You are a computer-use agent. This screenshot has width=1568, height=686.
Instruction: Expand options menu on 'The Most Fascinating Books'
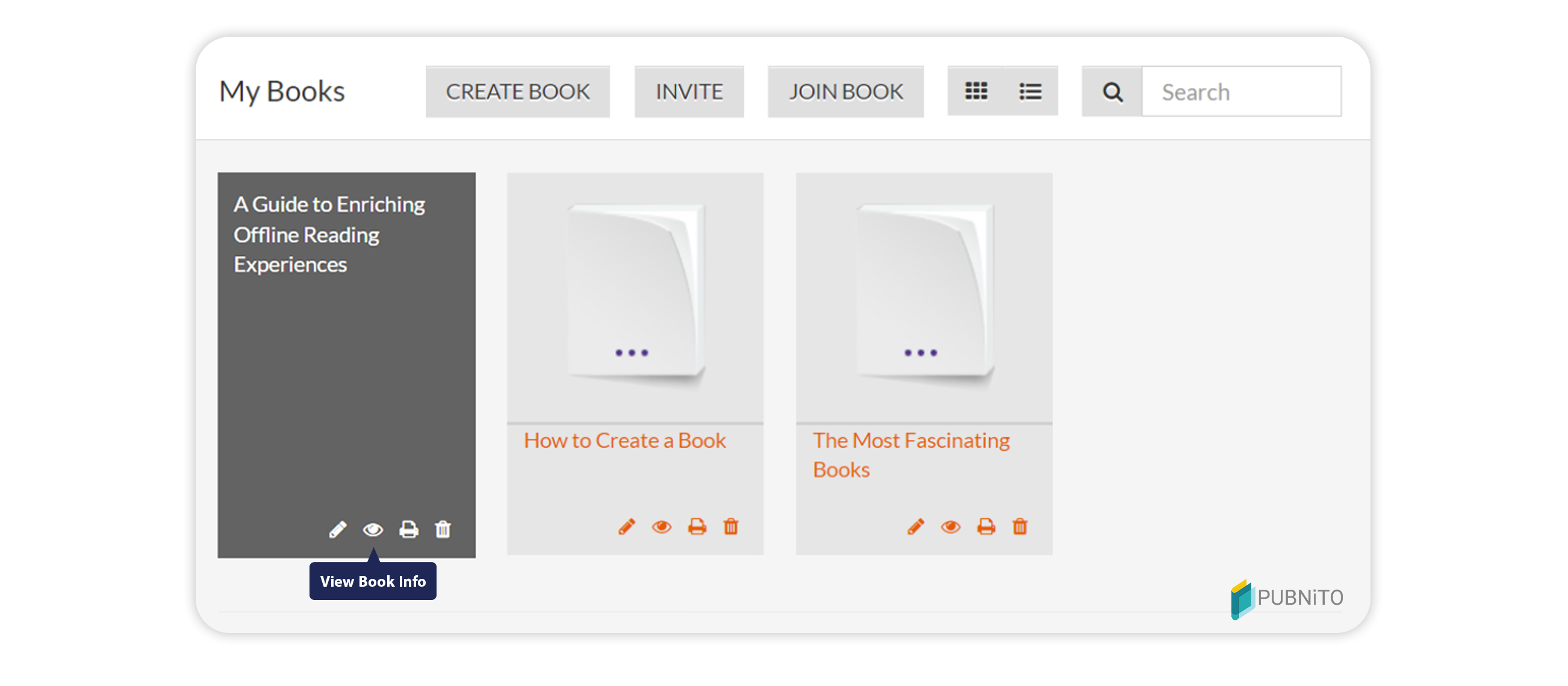pyautogui.click(x=920, y=353)
